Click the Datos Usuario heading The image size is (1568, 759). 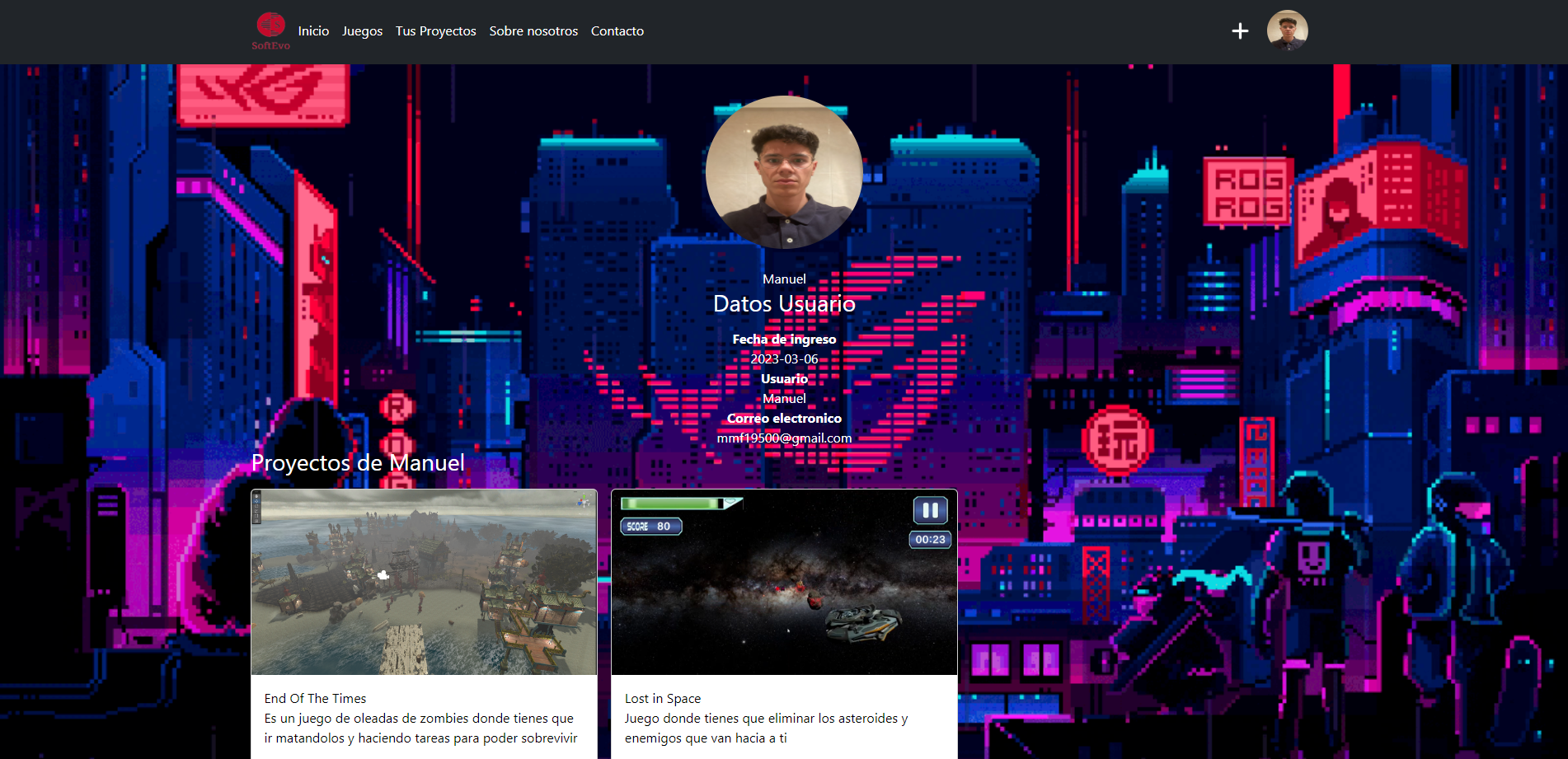pos(784,304)
